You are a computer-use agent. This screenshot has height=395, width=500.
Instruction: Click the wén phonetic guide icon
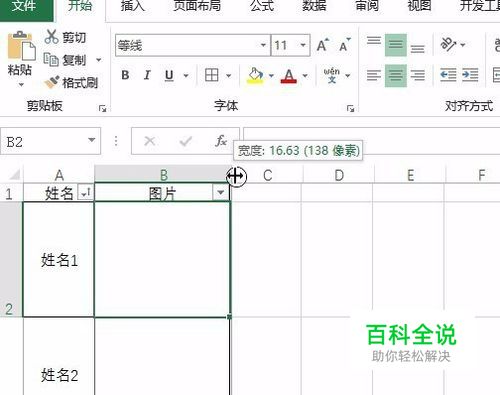tap(332, 75)
